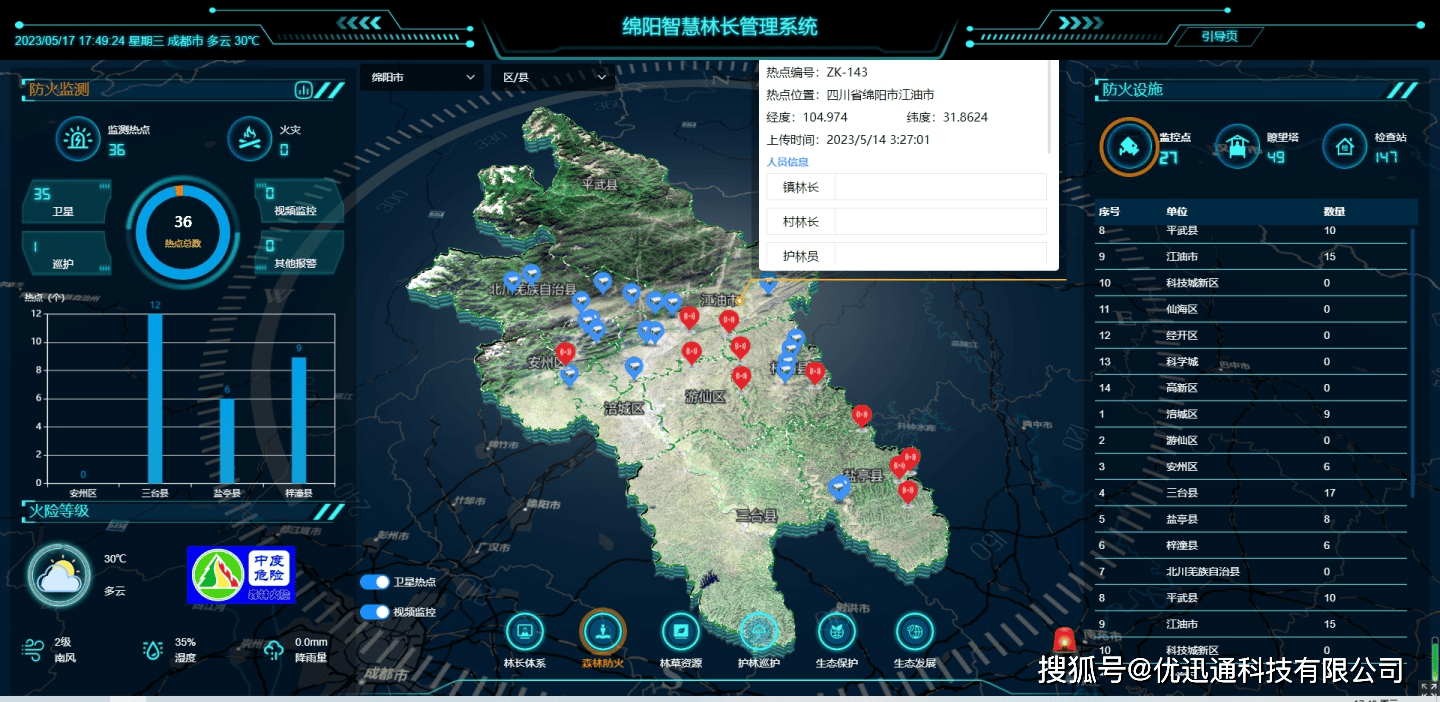The height and width of the screenshot is (702, 1440).
Task: Select the 高新区 row in table
Action: [1252, 388]
